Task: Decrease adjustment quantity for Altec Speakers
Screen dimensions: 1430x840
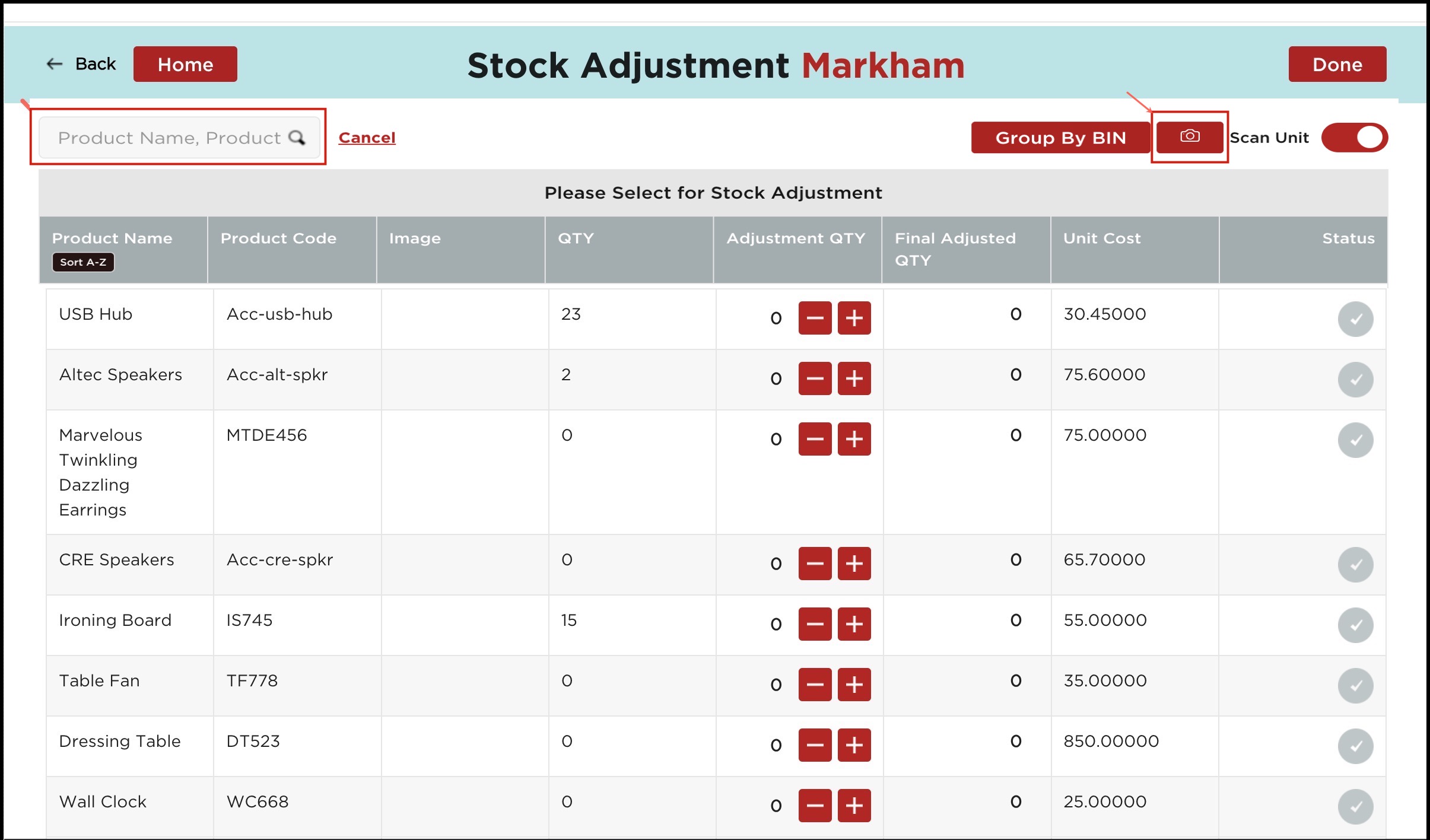Action: pyautogui.click(x=814, y=378)
